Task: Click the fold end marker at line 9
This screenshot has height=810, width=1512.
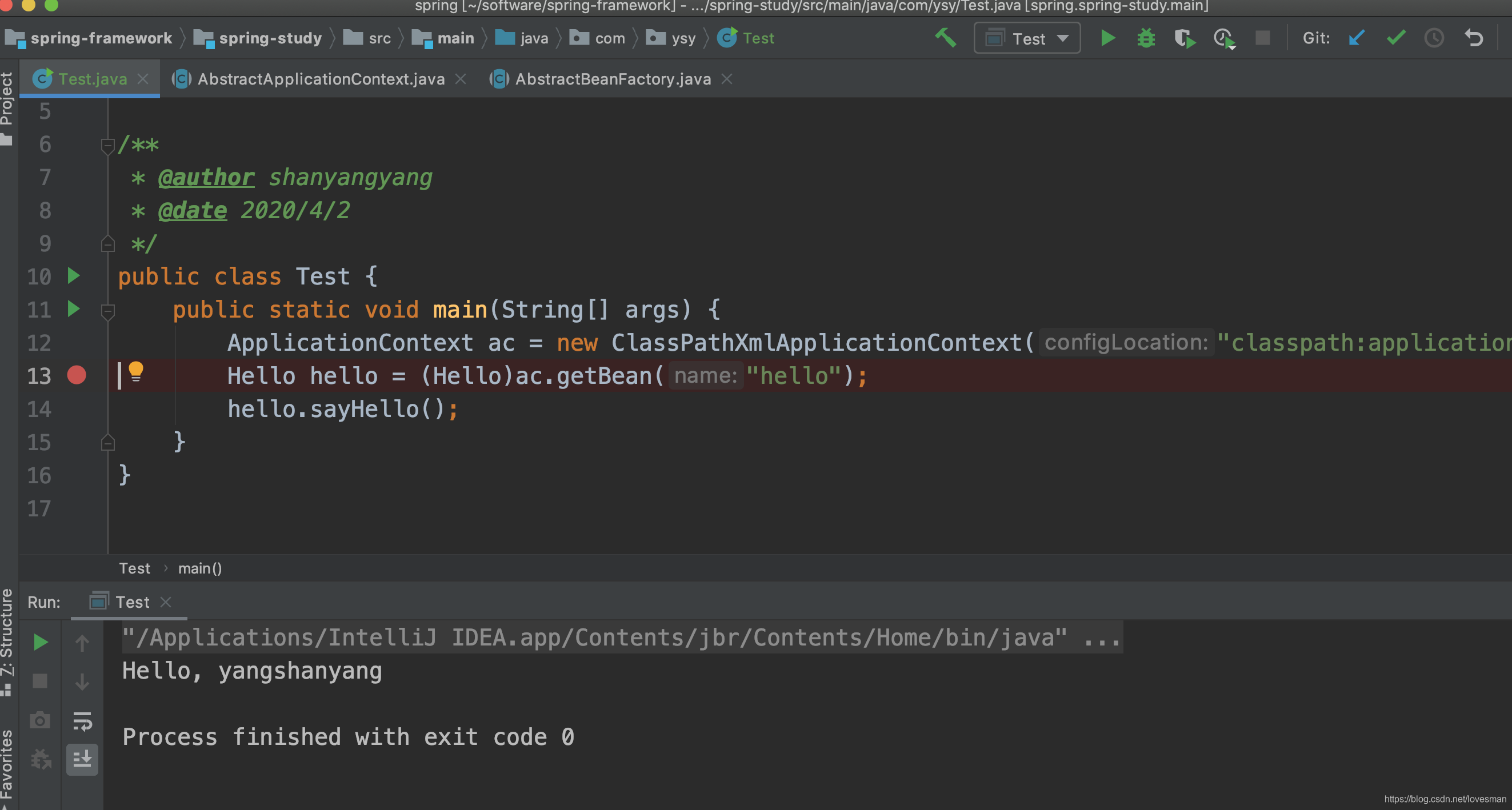Action: (107, 243)
